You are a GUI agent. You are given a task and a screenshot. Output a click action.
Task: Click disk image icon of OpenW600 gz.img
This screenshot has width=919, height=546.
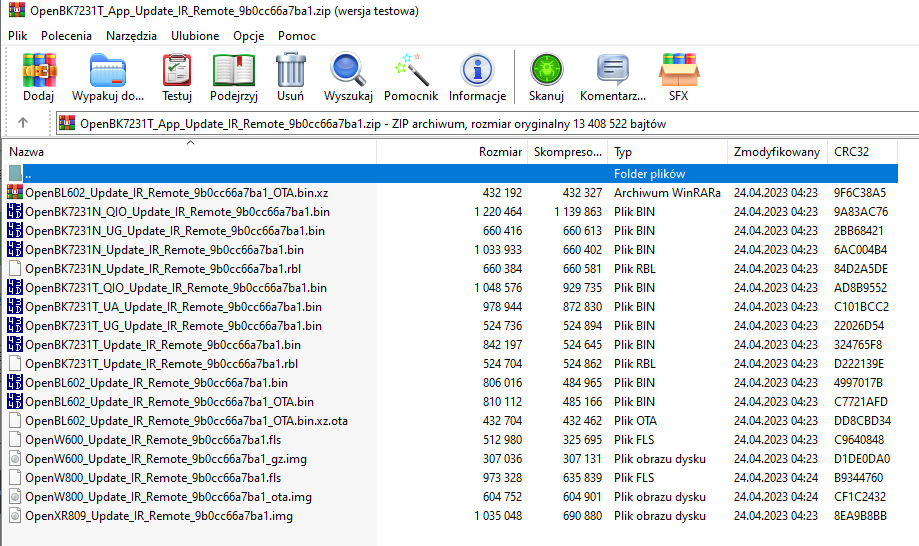[15, 459]
